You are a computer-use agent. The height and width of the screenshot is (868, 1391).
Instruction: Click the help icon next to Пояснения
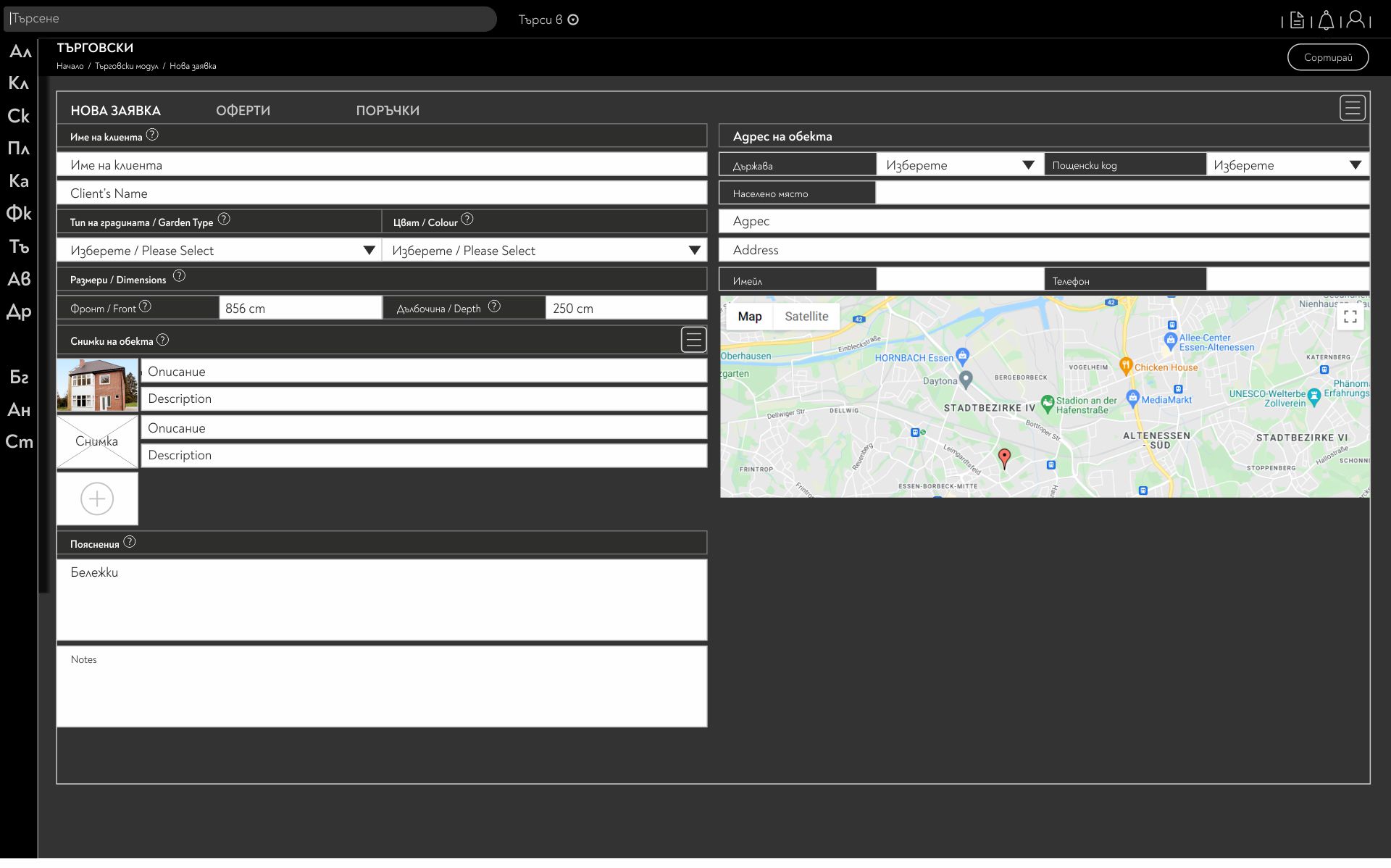pos(129,542)
